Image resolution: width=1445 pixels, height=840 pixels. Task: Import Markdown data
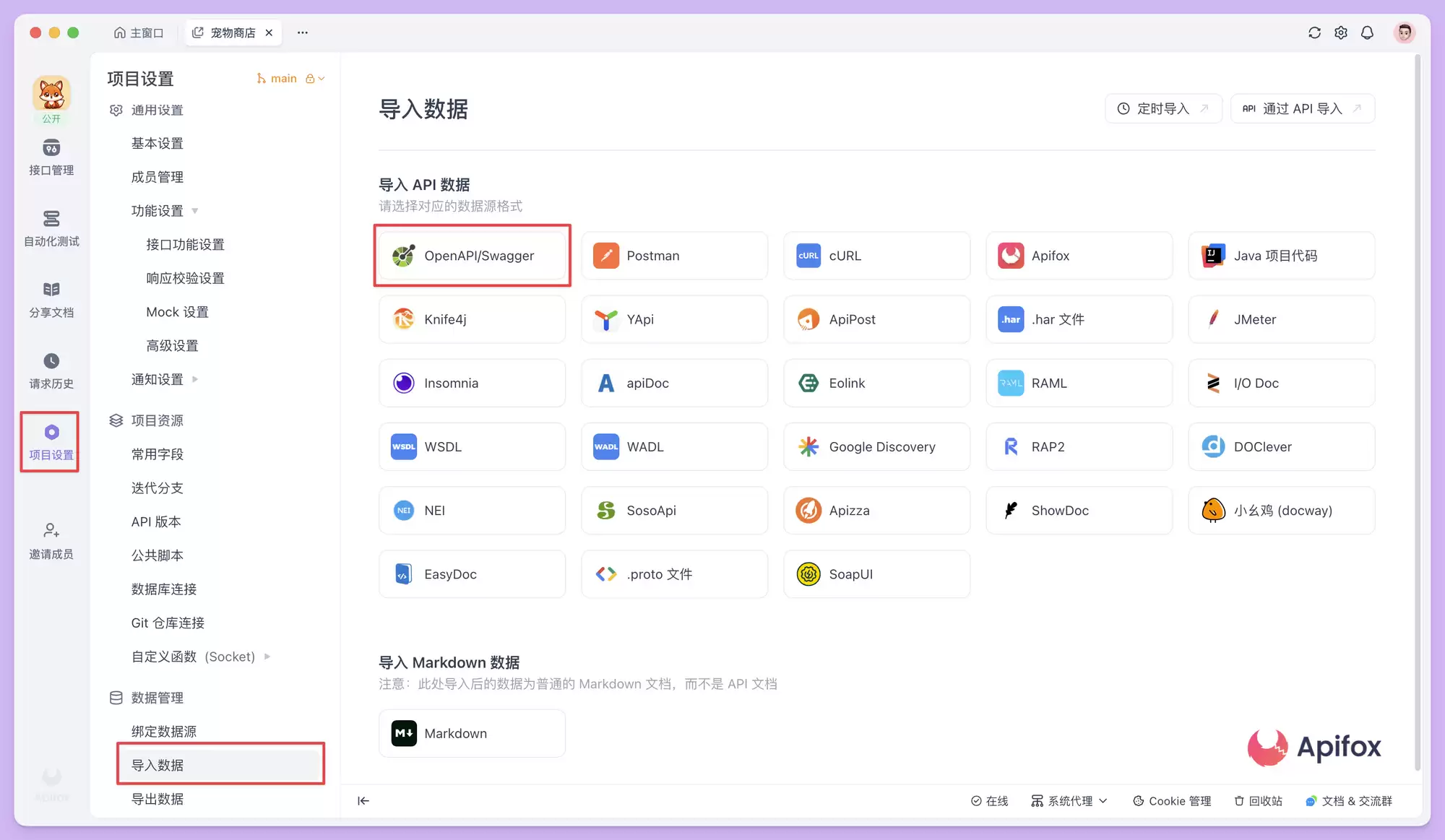[472, 733]
